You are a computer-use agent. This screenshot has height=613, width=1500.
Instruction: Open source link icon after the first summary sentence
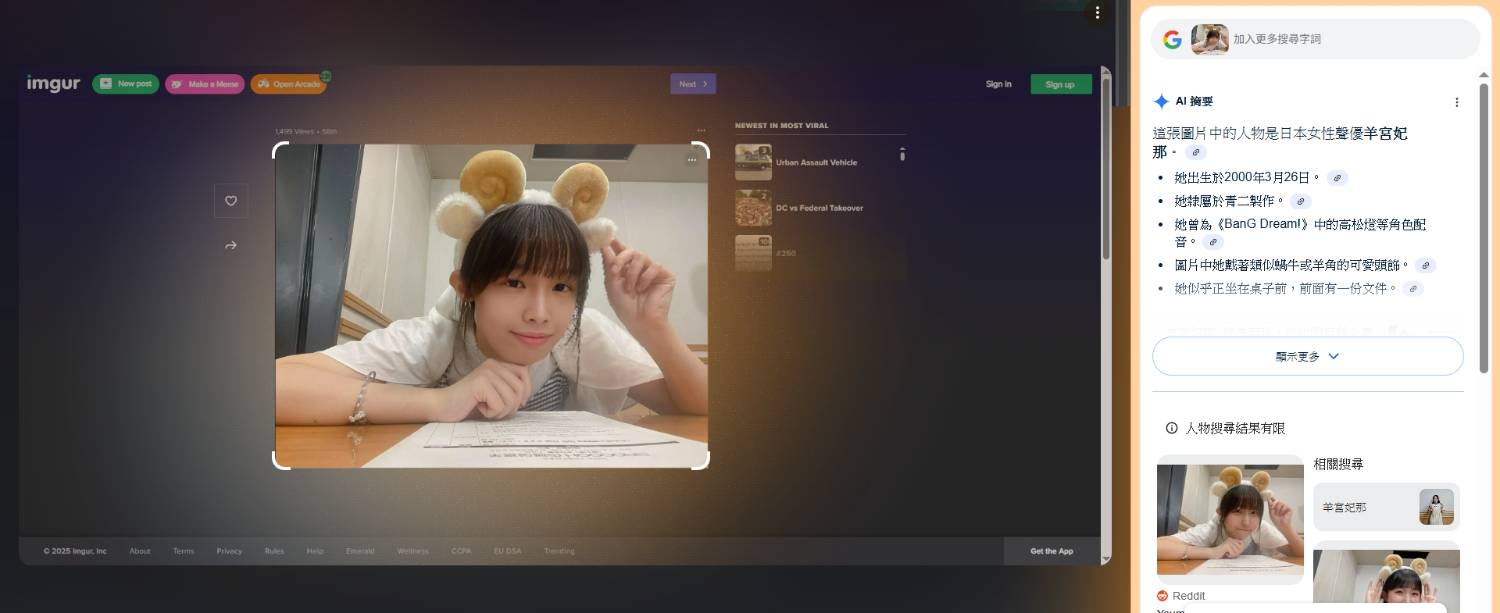[x=1196, y=152]
